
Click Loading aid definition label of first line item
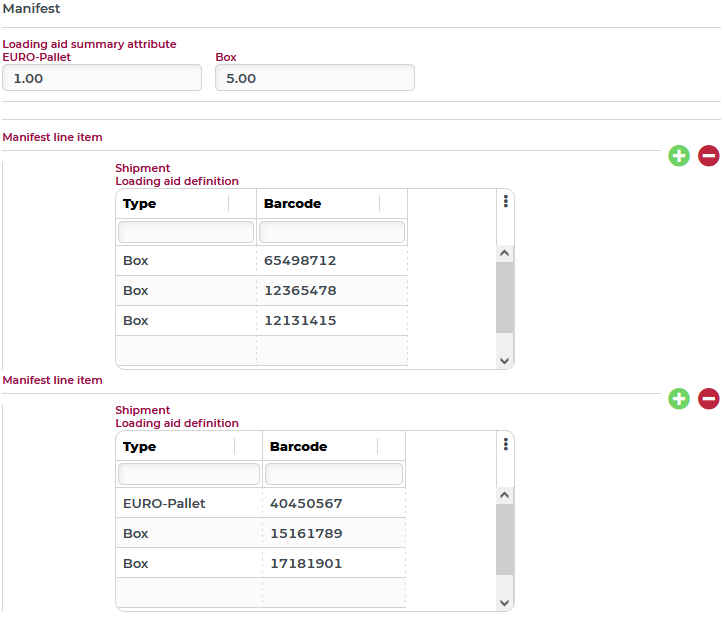click(177, 181)
